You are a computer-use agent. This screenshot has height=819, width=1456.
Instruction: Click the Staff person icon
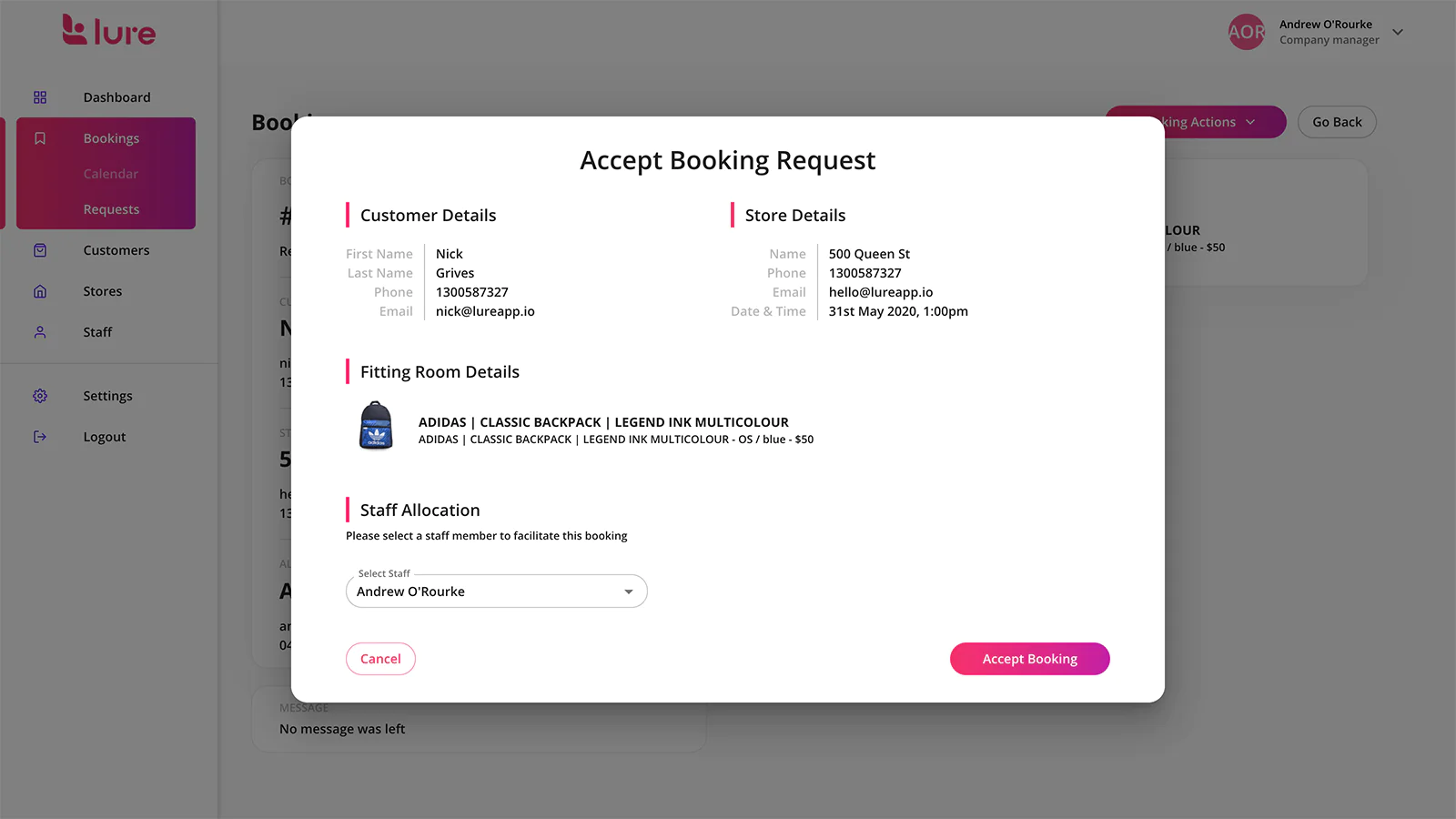40,332
